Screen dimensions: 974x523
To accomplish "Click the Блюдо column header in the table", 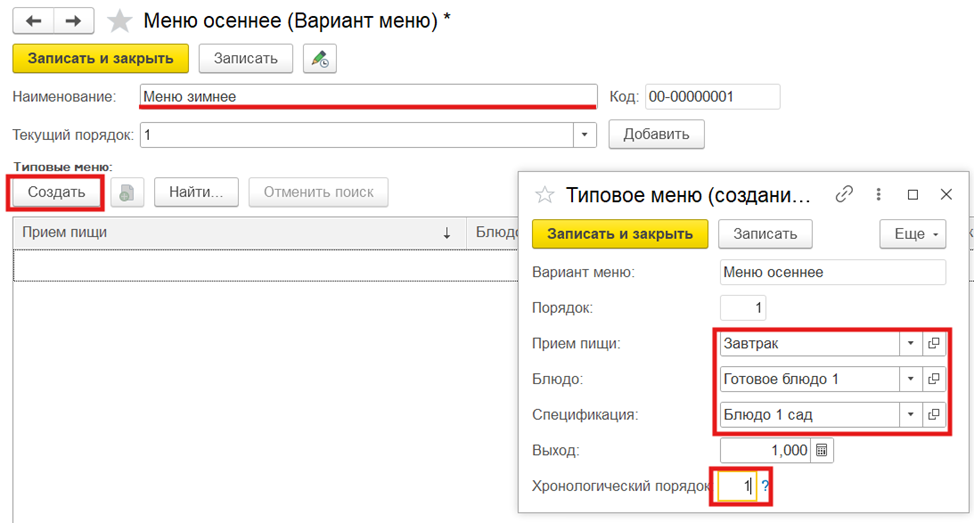I will click(493, 233).
